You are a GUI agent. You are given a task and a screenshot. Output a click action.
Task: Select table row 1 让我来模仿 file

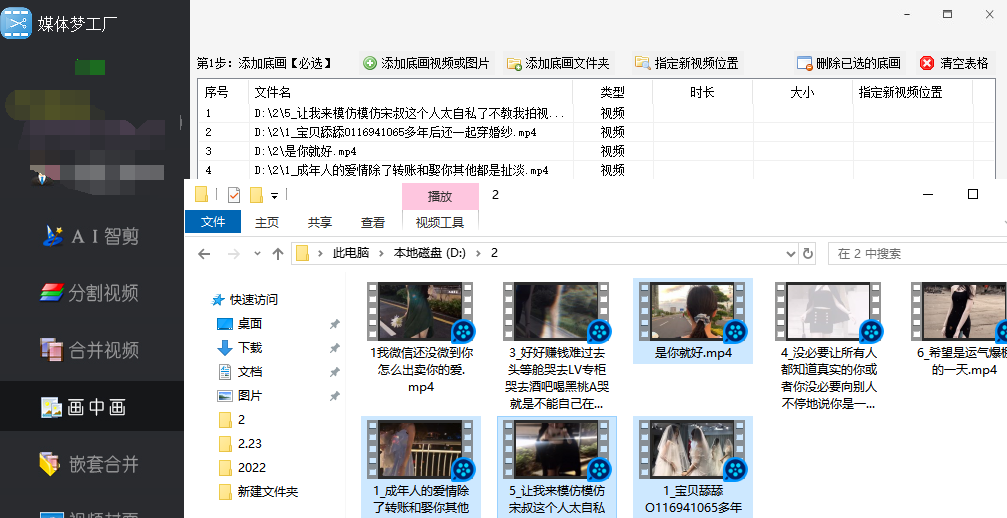(596, 114)
